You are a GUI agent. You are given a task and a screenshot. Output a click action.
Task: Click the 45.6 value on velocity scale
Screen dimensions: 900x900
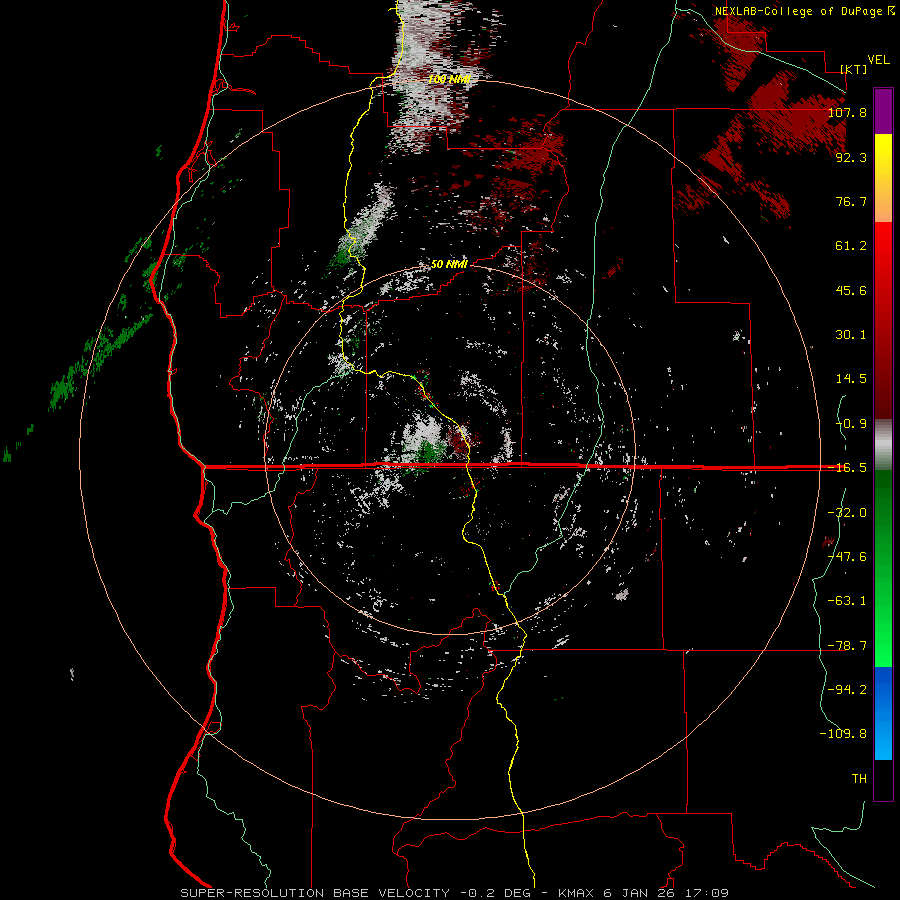tap(851, 290)
